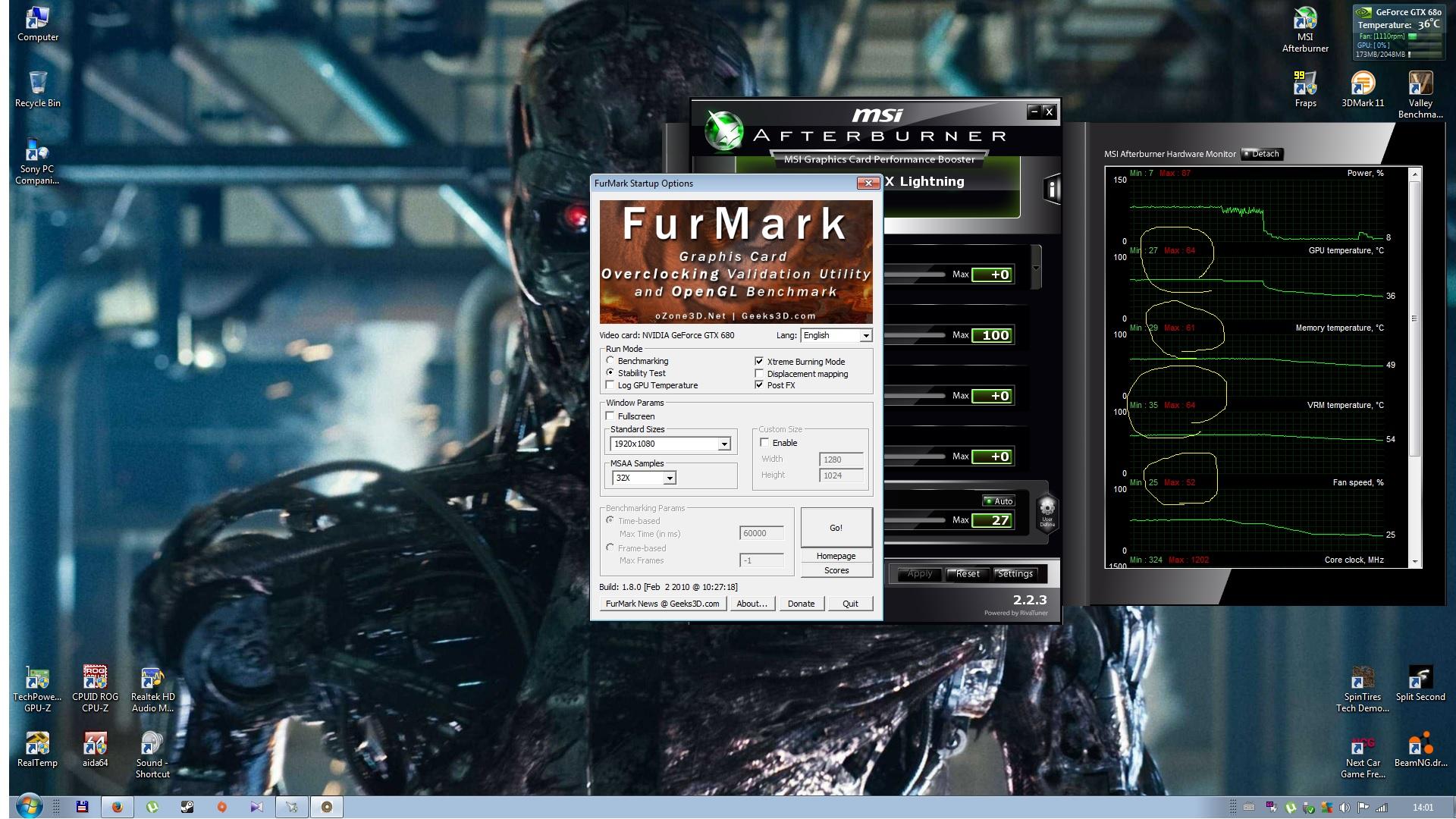Viewport: 1456px width, 819px height.
Task: Open the Valley Benchmark shortcut
Action: click(1420, 83)
